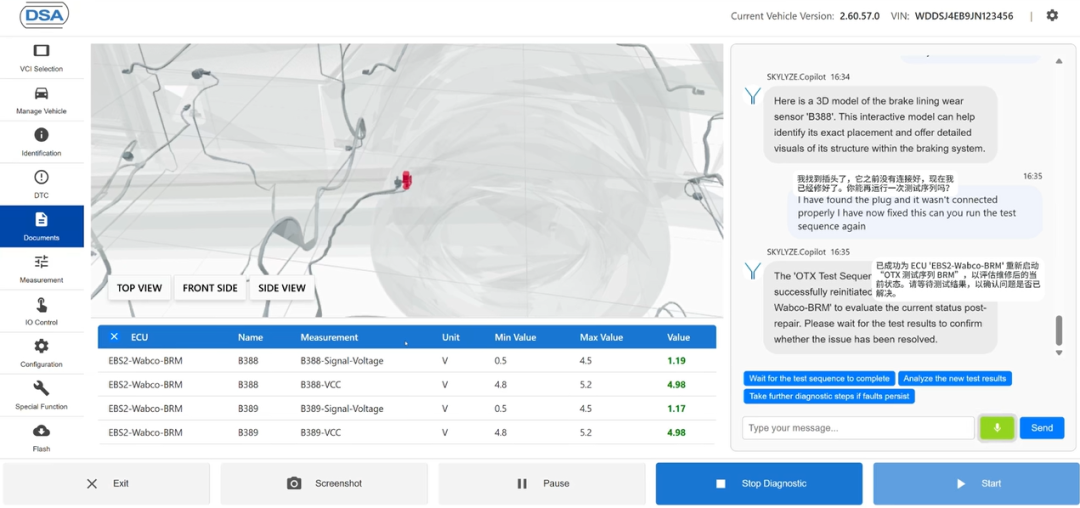The height and width of the screenshot is (508, 1080).
Task: Select the B389-Signal-Voltage row
Action: click(x=407, y=408)
